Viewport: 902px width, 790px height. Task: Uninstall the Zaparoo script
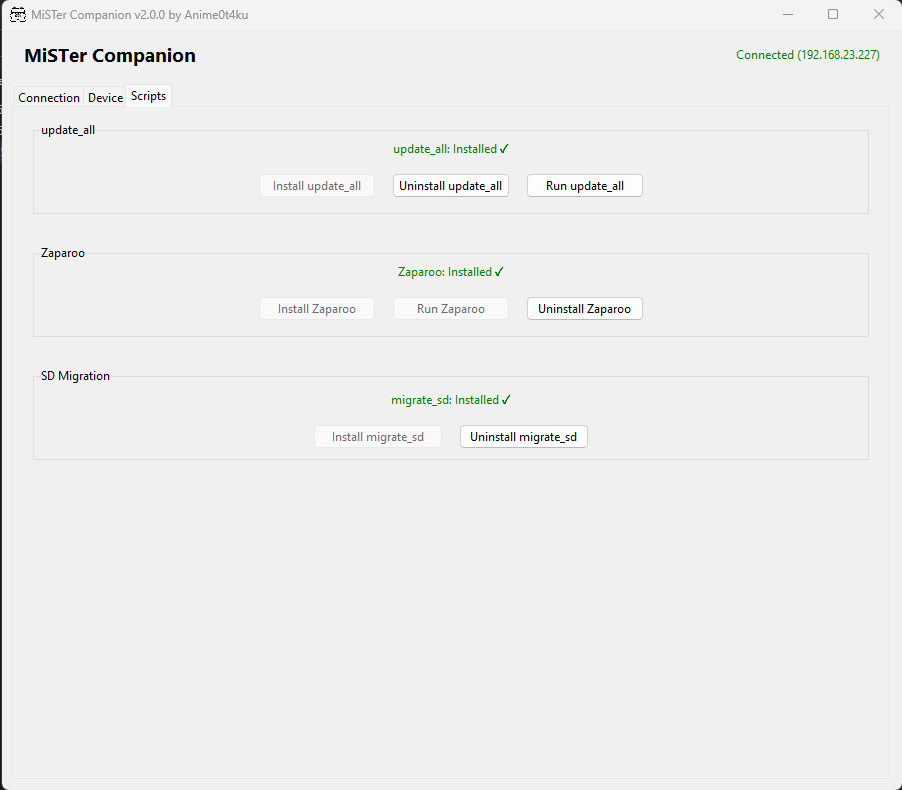click(x=584, y=309)
